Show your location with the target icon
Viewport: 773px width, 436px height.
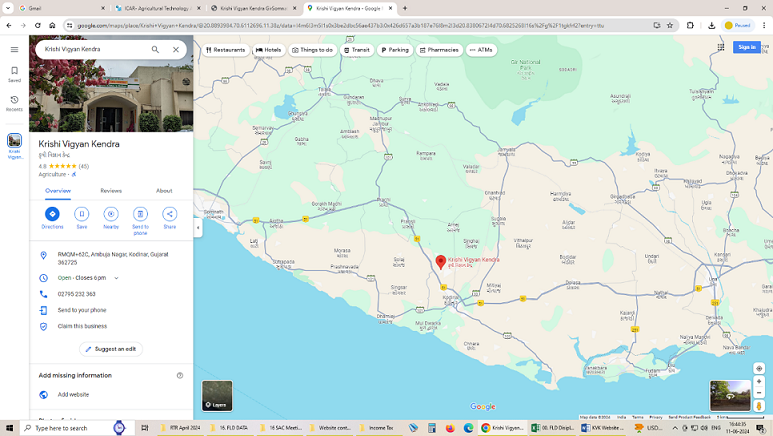759,368
